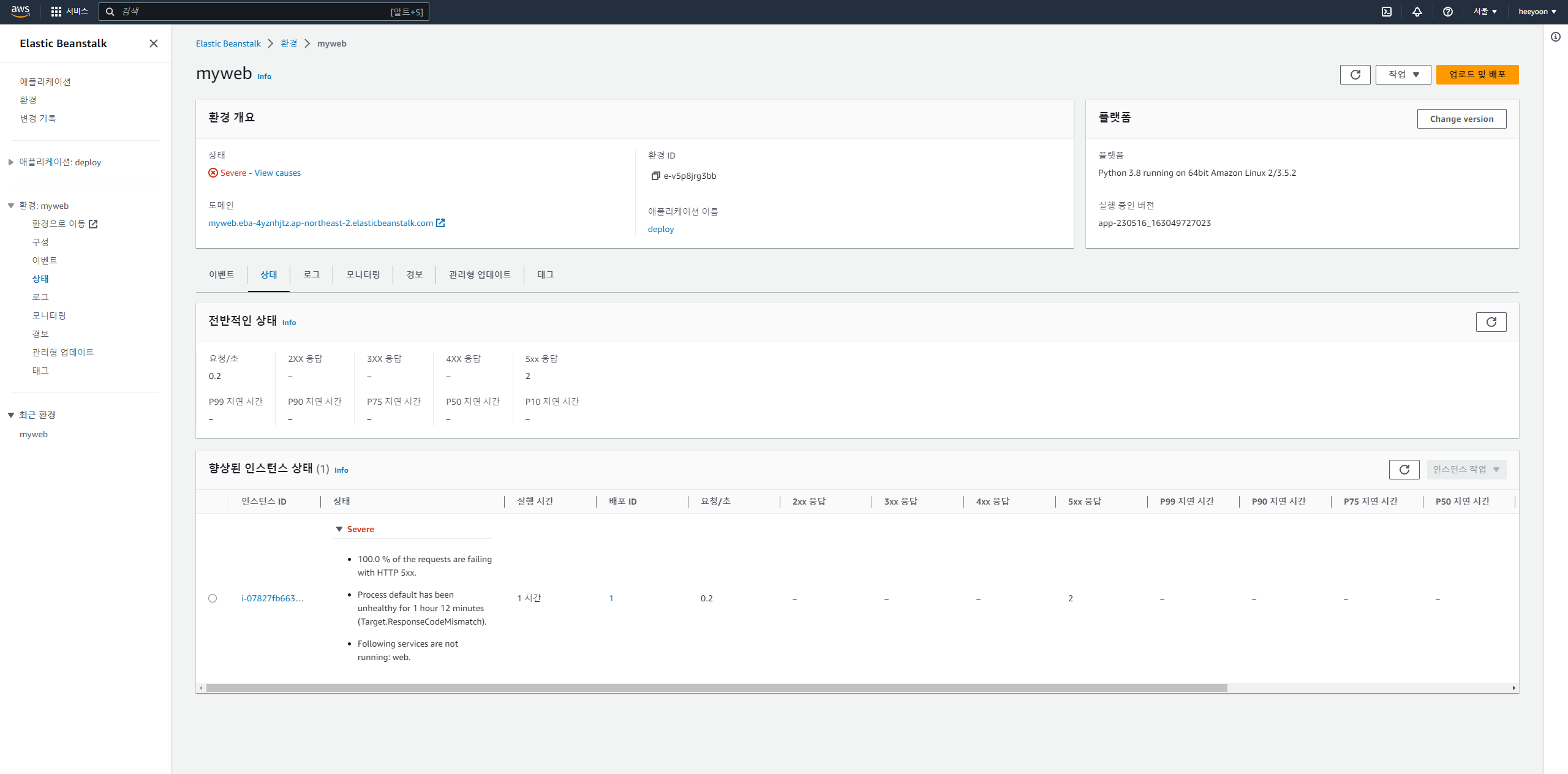Screen dimensions: 1568x774
Task: Open Info link beside 향상된 인스턴스 상태
Action: coord(342,470)
